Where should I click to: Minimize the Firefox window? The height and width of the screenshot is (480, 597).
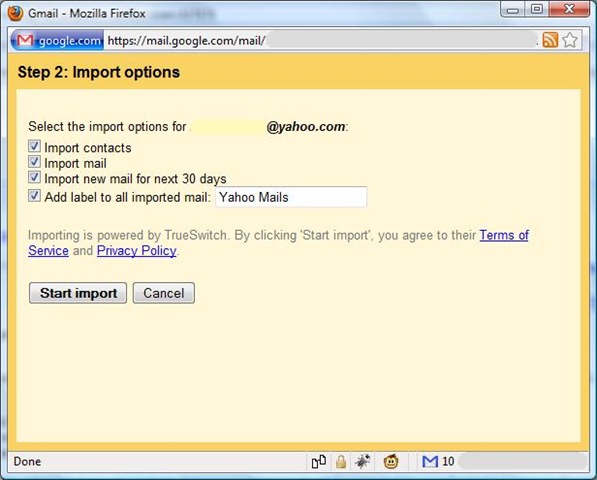[x=512, y=10]
